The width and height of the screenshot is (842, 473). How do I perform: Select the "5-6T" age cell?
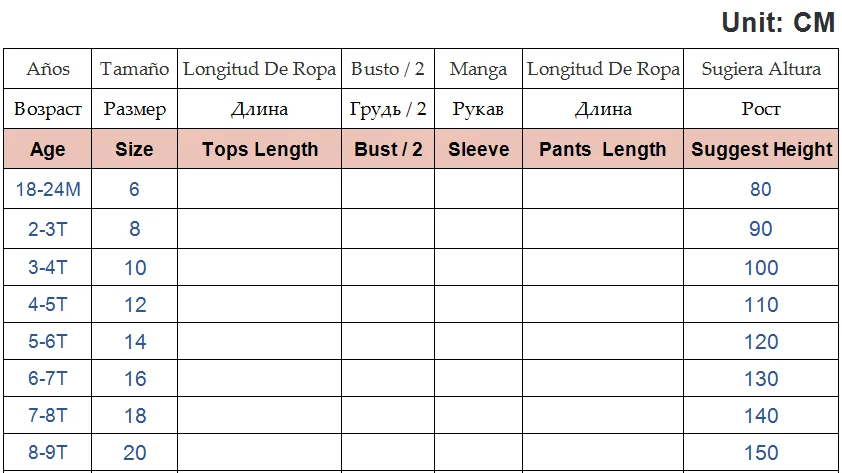click(x=48, y=342)
